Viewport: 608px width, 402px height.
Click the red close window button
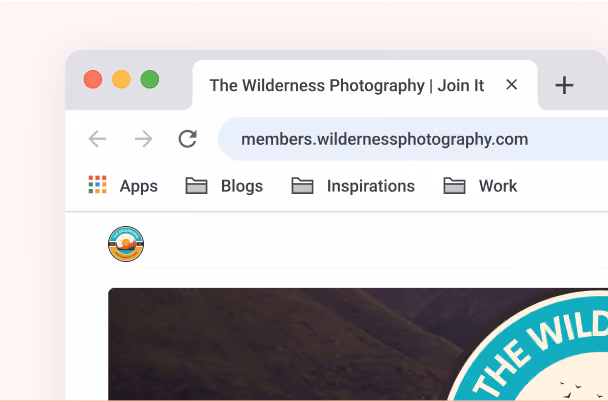click(x=93, y=79)
